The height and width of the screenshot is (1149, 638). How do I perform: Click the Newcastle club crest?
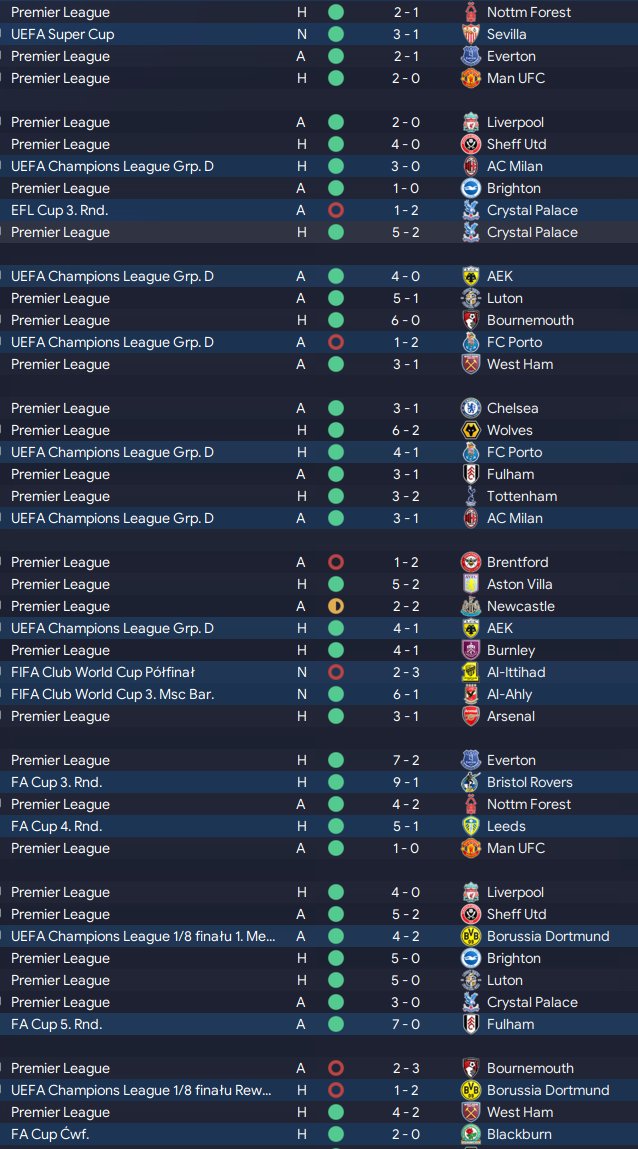point(470,606)
